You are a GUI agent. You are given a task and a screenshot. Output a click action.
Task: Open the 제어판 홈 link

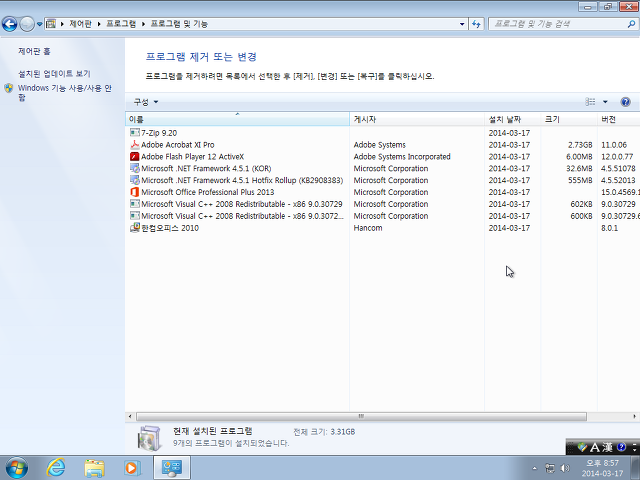[x=34, y=51]
